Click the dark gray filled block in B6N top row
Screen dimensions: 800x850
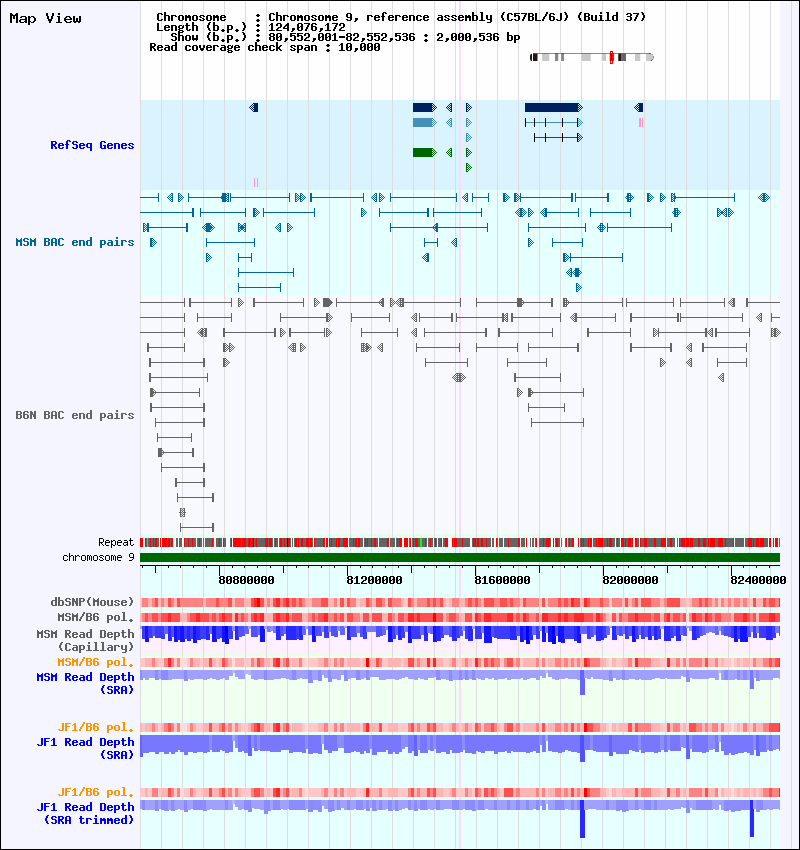point(327,302)
